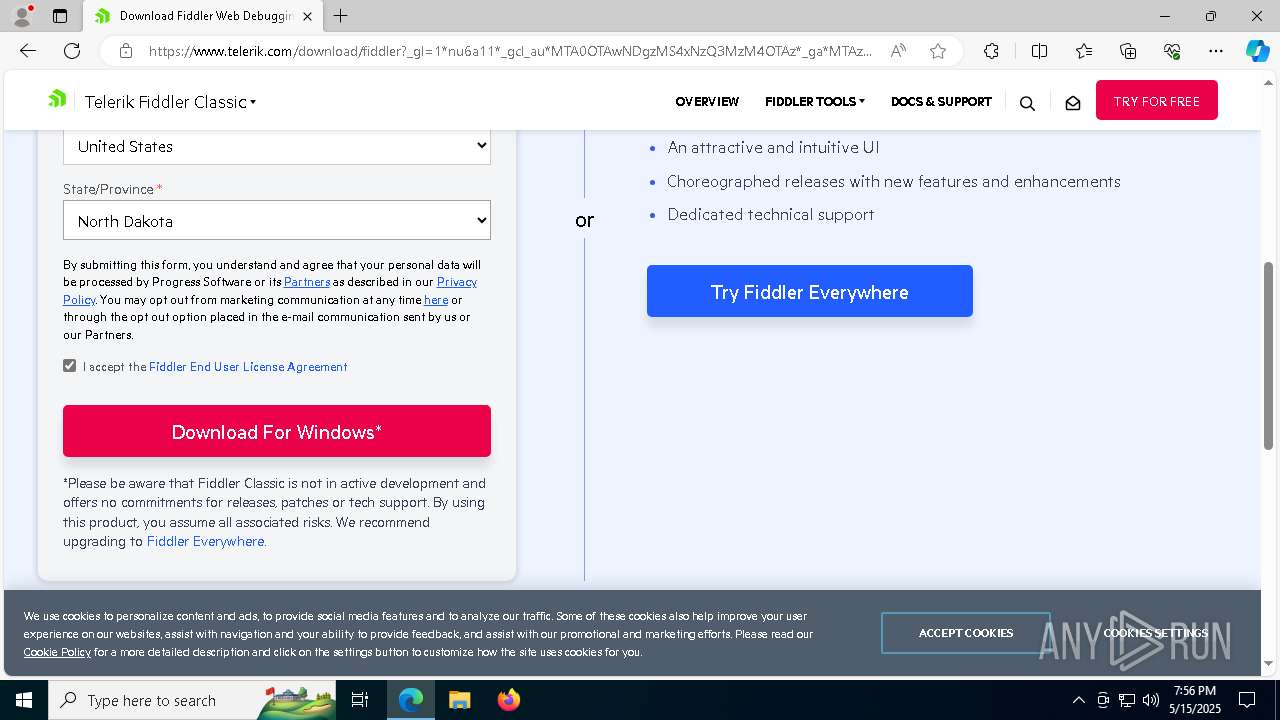Click the page vertical scrollbar thumb
This screenshot has height=720, width=1280.
tap(1269, 356)
